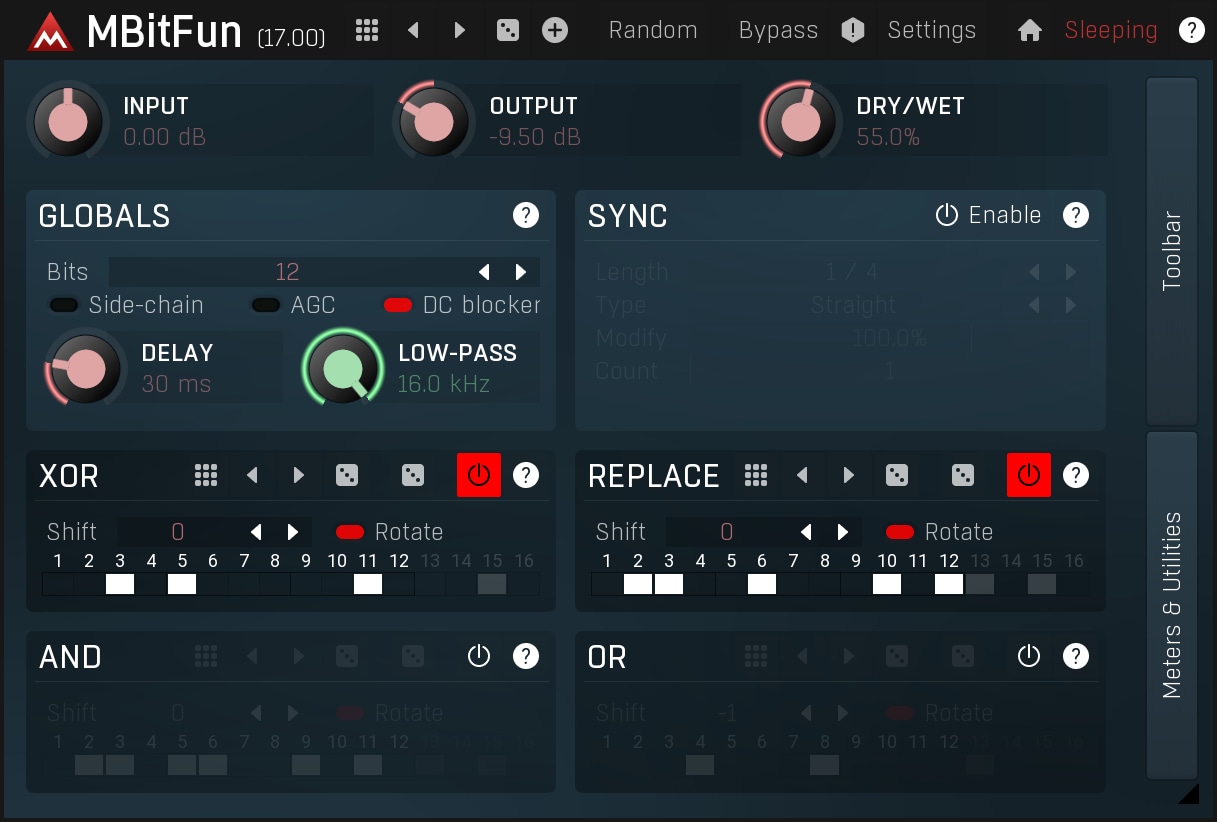Engage the Bypass button
The height and width of the screenshot is (822, 1217).
point(778,30)
